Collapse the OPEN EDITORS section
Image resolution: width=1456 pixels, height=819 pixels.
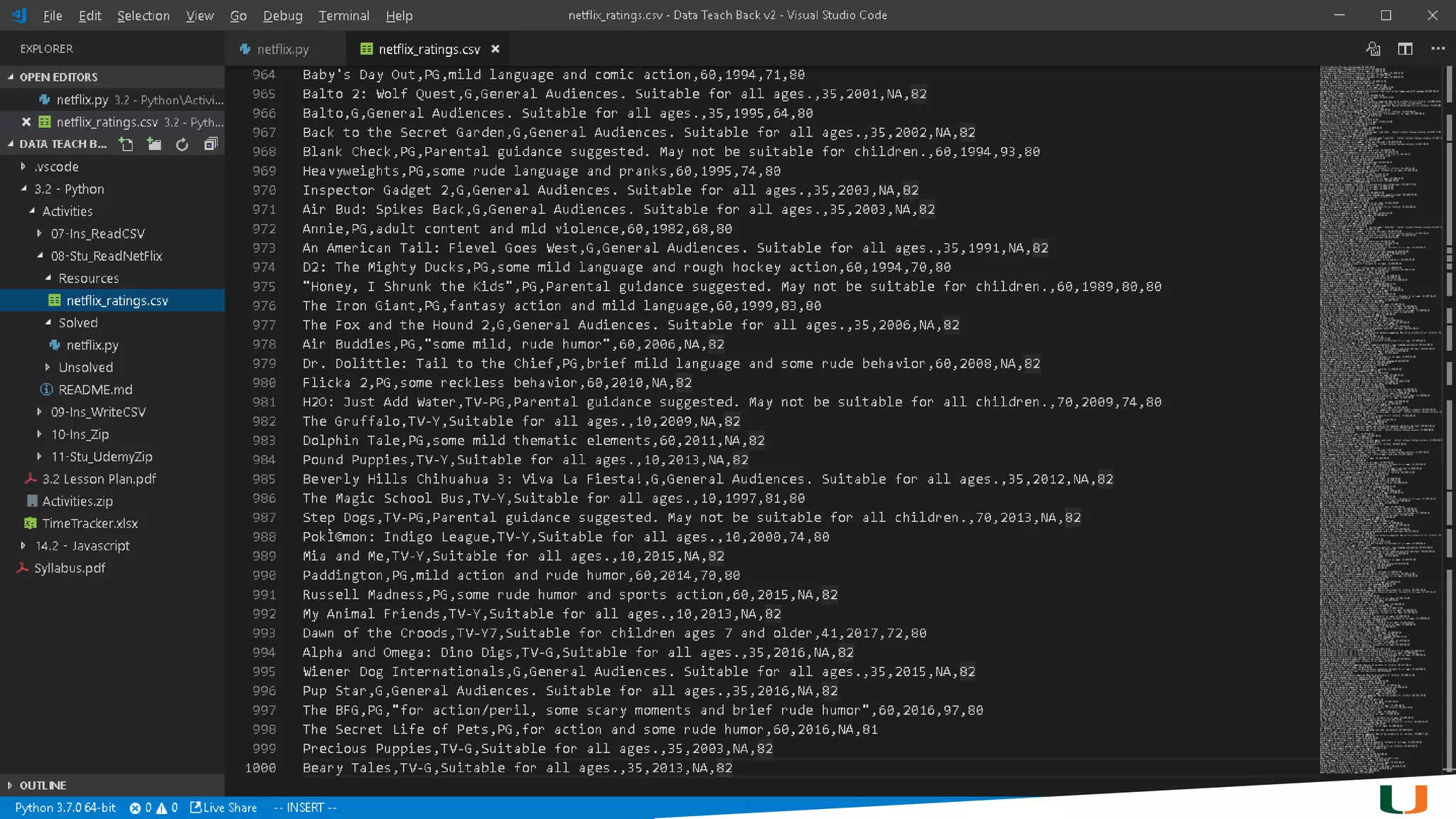pyautogui.click(x=58, y=77)
